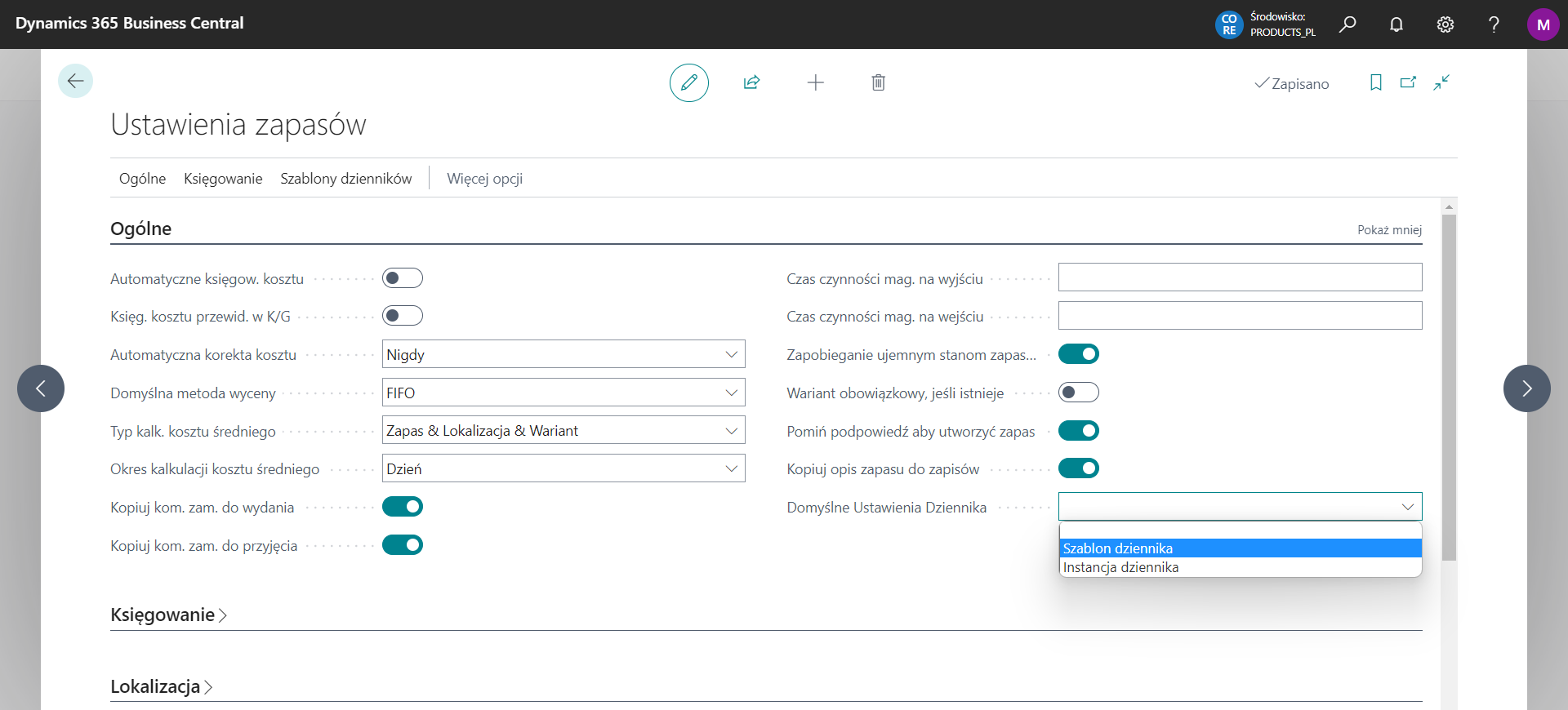
Task: Click the Czas czynności mag. na wyjściu field
Action: pos(1239,277)
